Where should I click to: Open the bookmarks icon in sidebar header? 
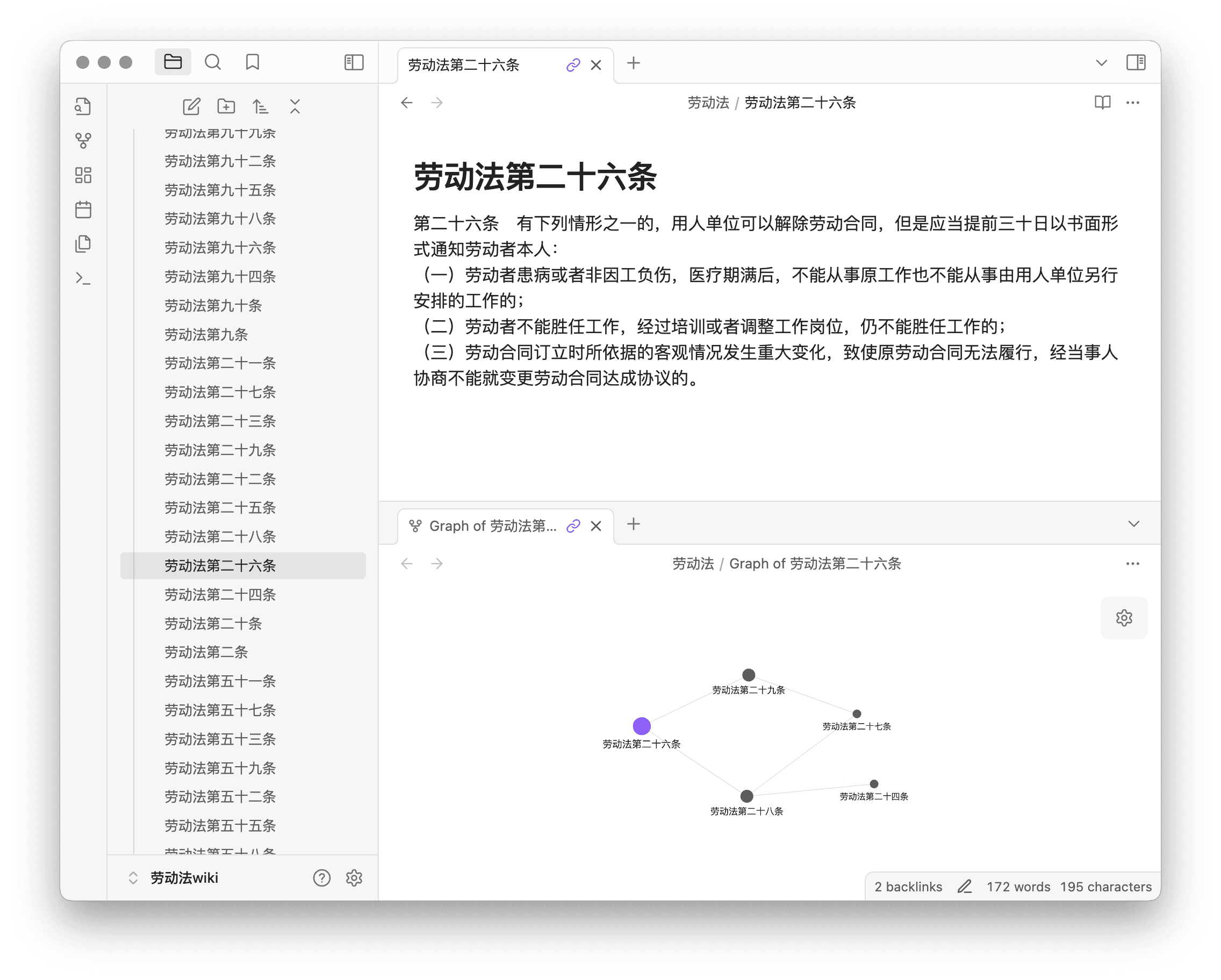(253, 62)
